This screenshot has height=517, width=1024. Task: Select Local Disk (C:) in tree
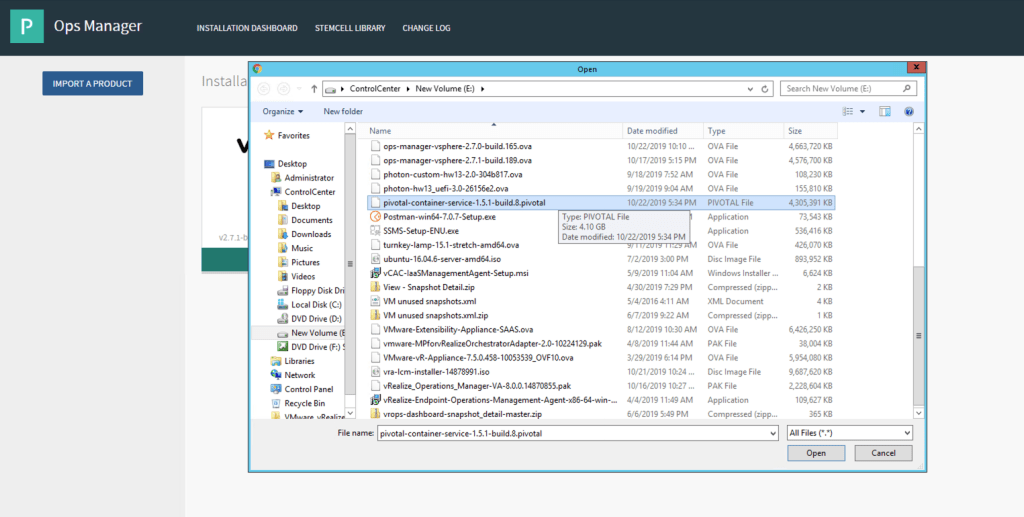tap(316, 304)
